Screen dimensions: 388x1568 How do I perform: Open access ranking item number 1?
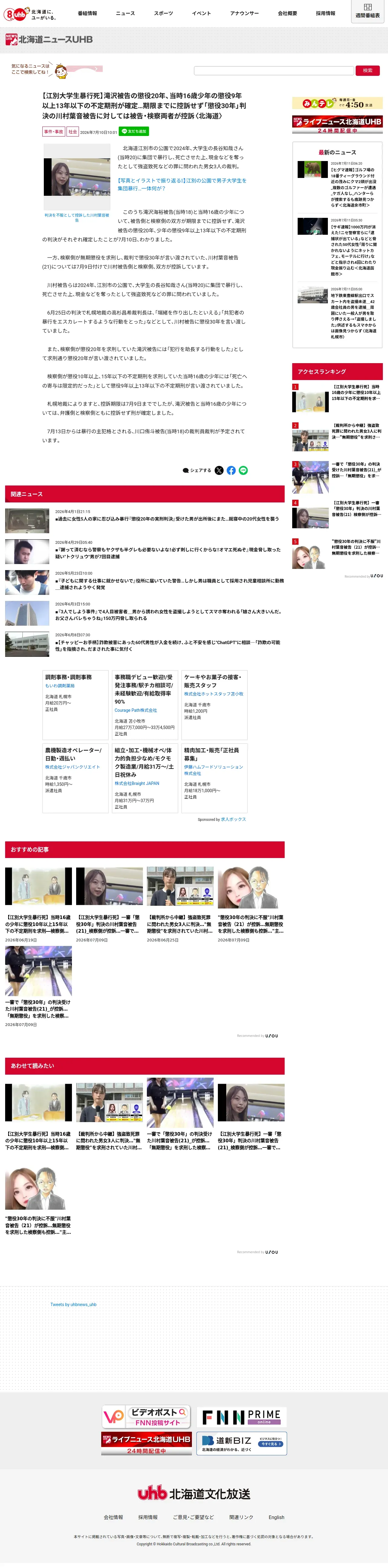point(338,398)
